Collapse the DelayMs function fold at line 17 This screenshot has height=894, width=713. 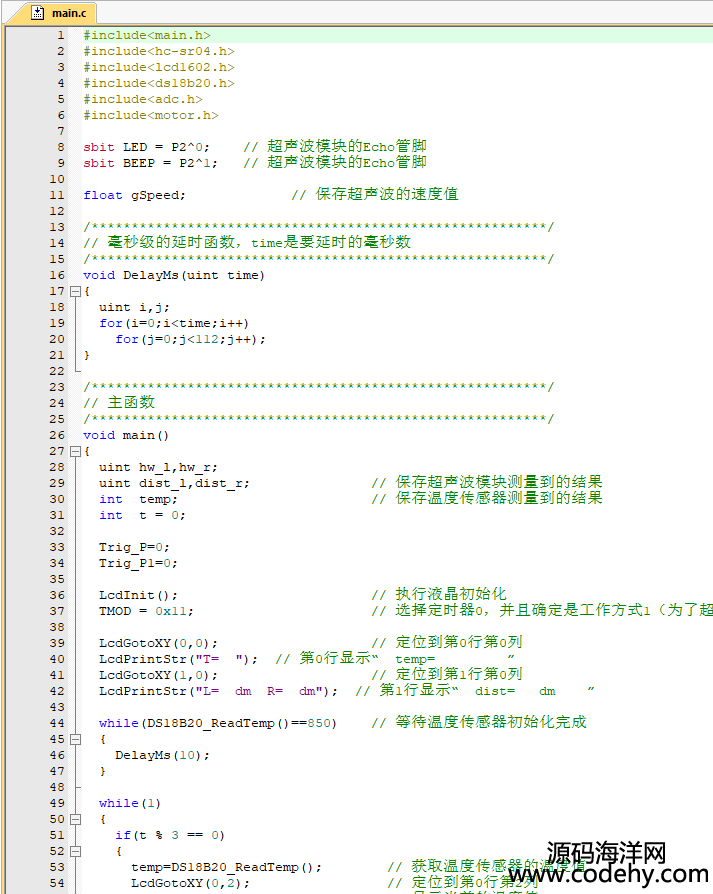coord(75,291)
